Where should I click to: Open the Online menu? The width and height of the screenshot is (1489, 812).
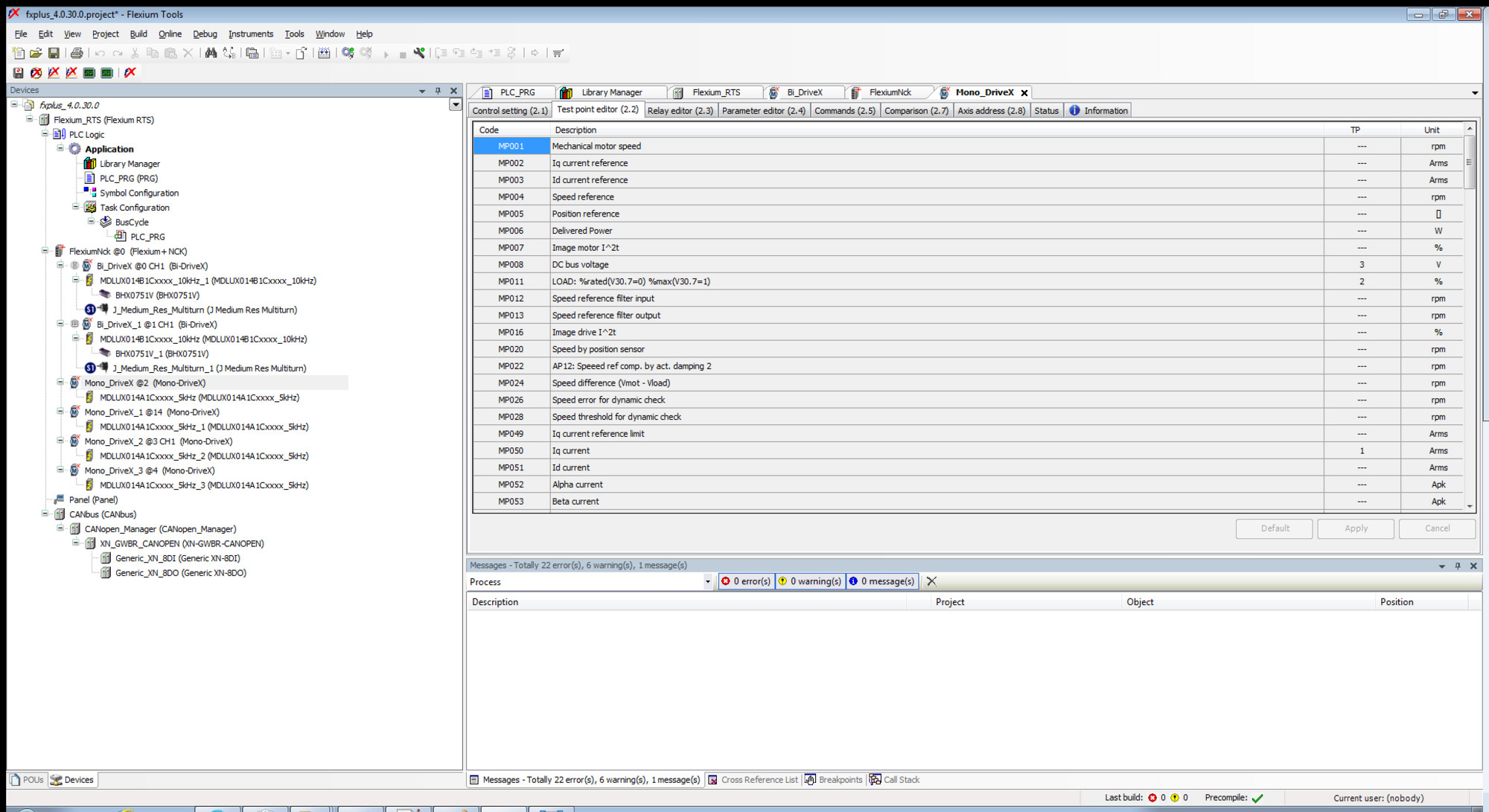tap(170, 34)
